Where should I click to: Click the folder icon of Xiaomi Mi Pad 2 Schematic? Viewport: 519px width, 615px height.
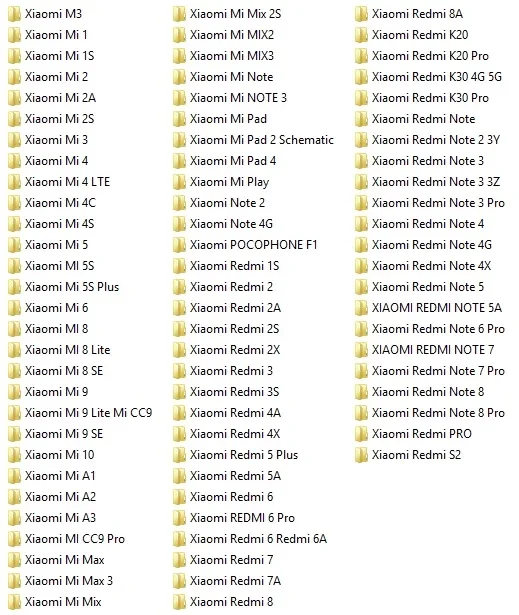point(179,140)
